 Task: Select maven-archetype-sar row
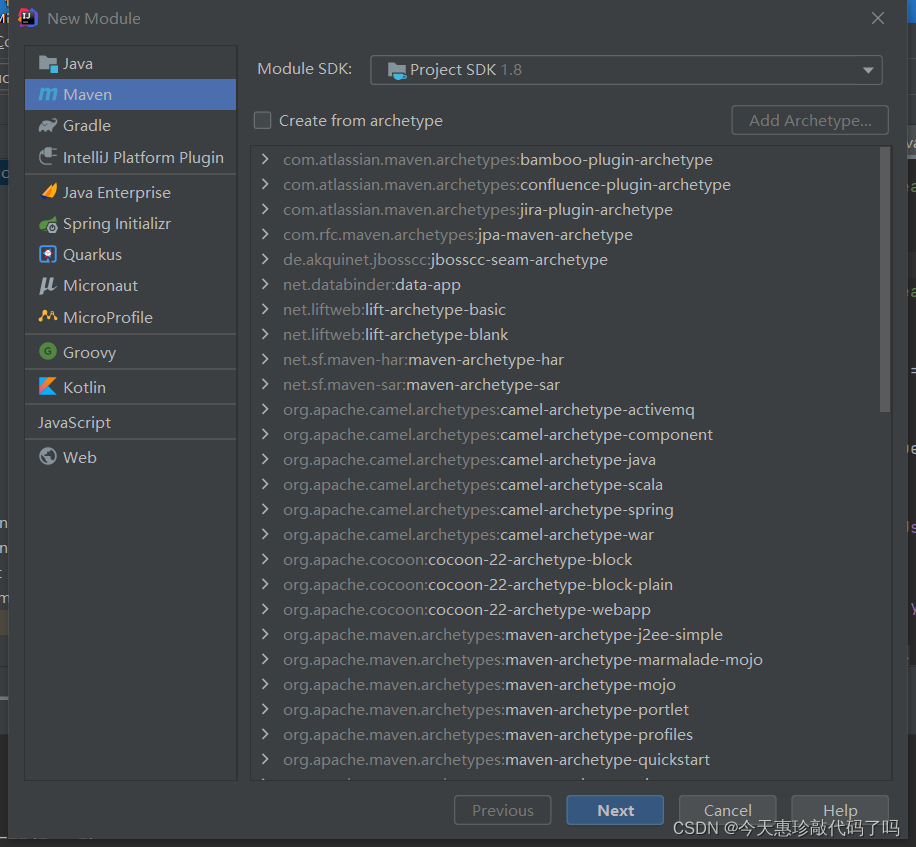tap(567, 385)
